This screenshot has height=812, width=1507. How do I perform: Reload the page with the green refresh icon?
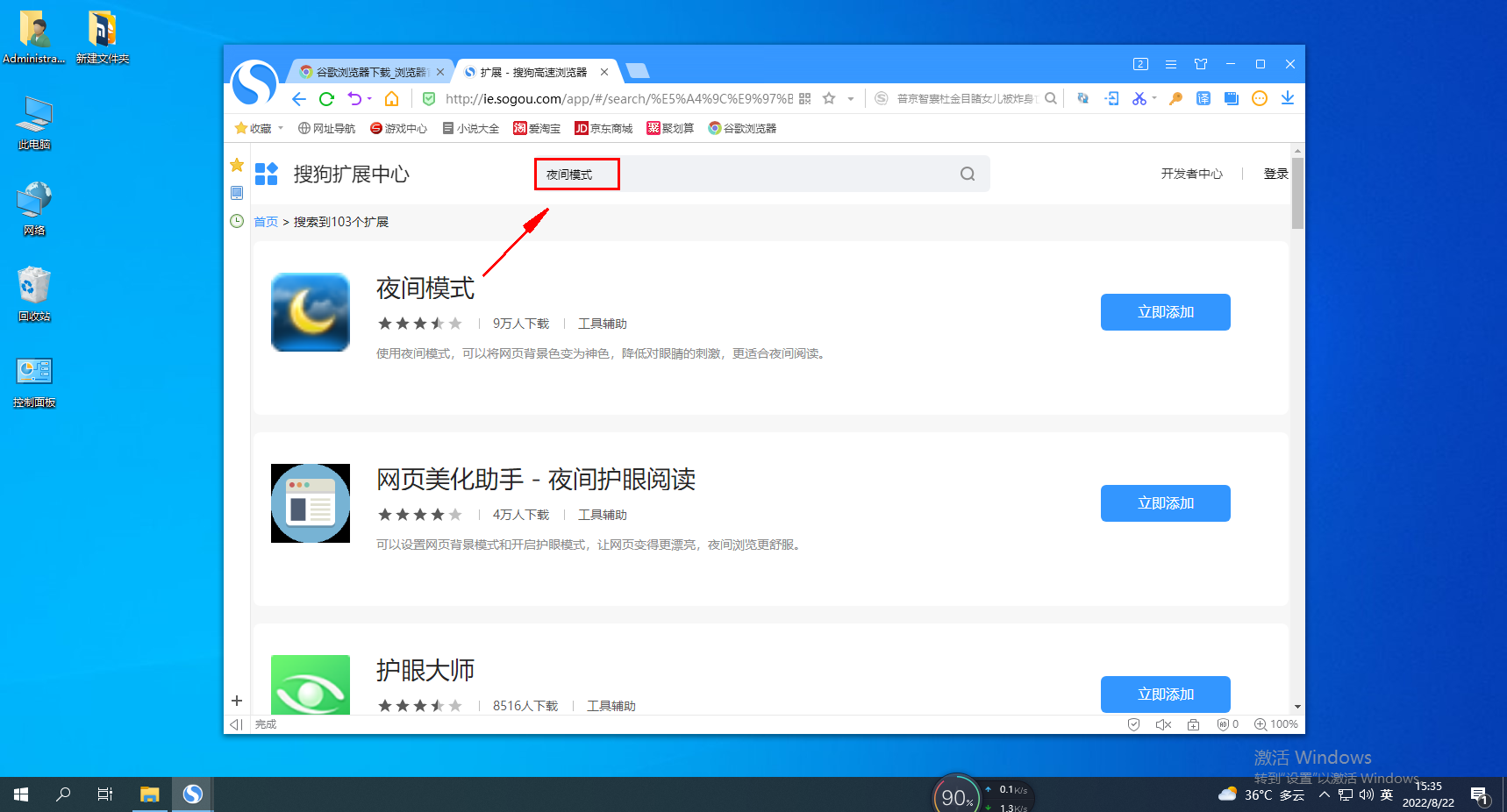pos(326,99)
